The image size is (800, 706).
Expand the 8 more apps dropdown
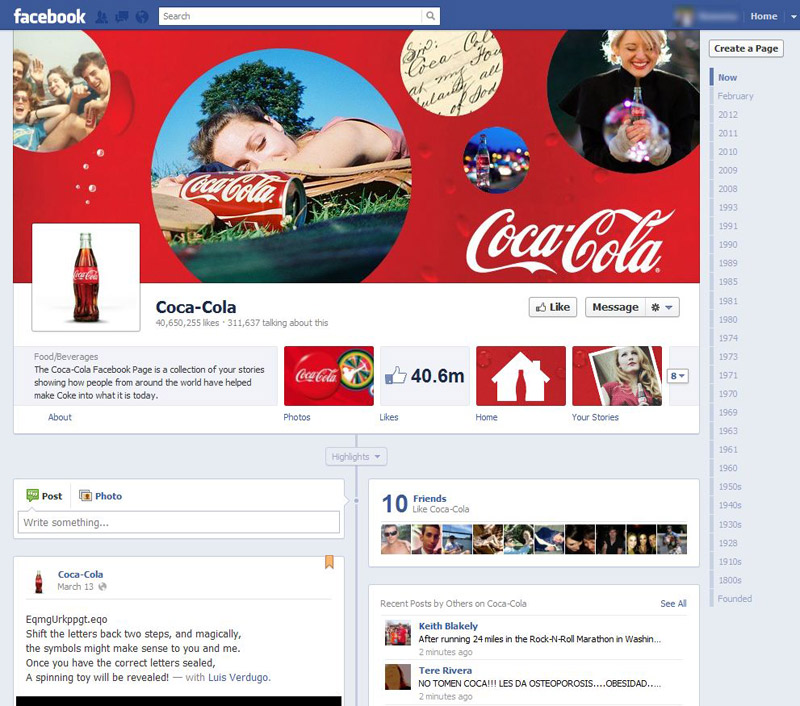[x=678, y=376]
